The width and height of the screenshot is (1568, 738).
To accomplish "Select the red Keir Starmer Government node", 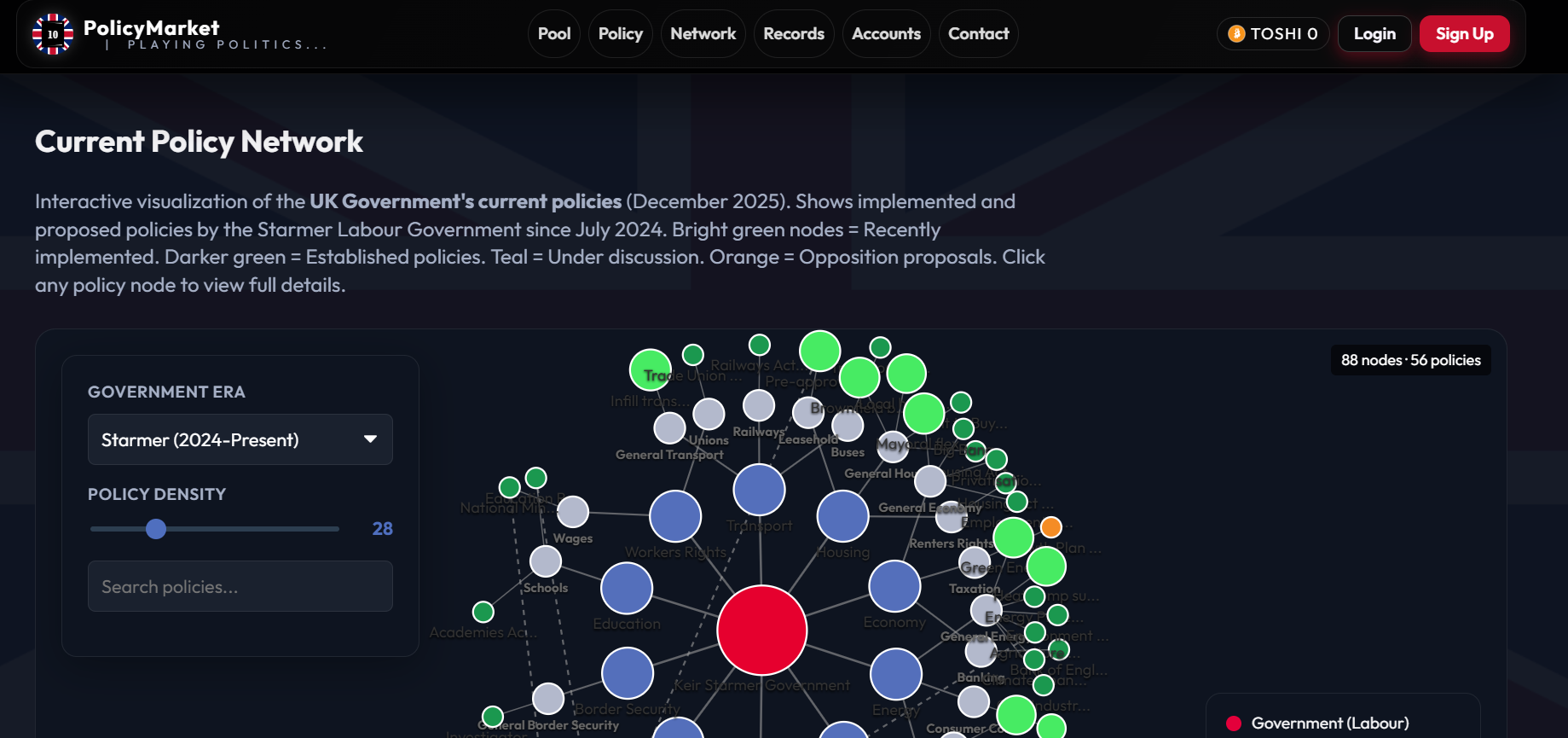I will coord(761,630).
